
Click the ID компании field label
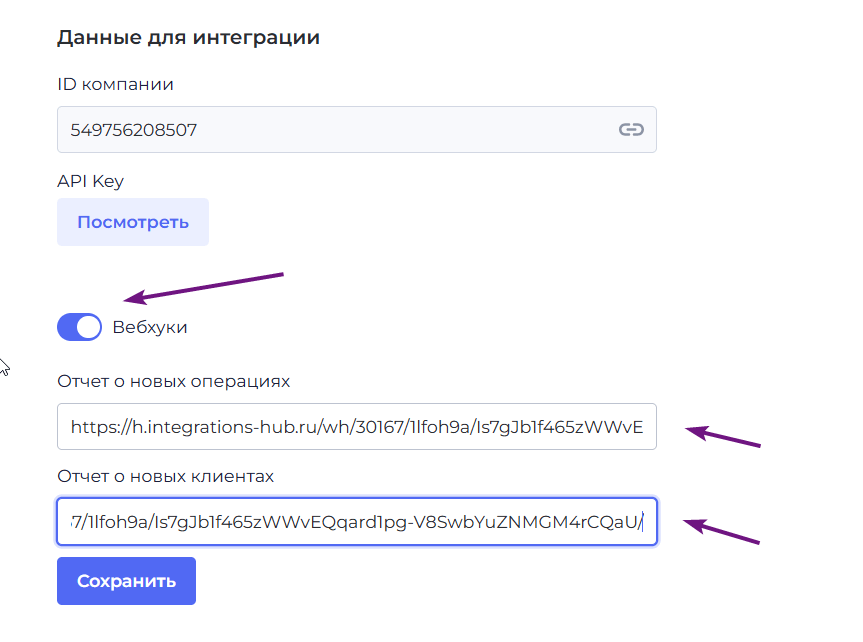(116, 84)
